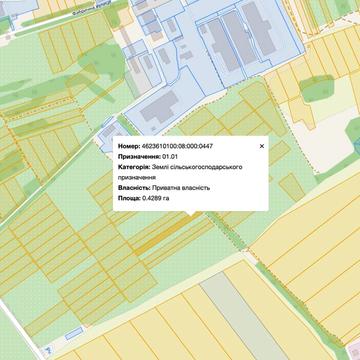Click 'Приватна власність' ownership text
The image size is (360, 360).
click(181, 188)
